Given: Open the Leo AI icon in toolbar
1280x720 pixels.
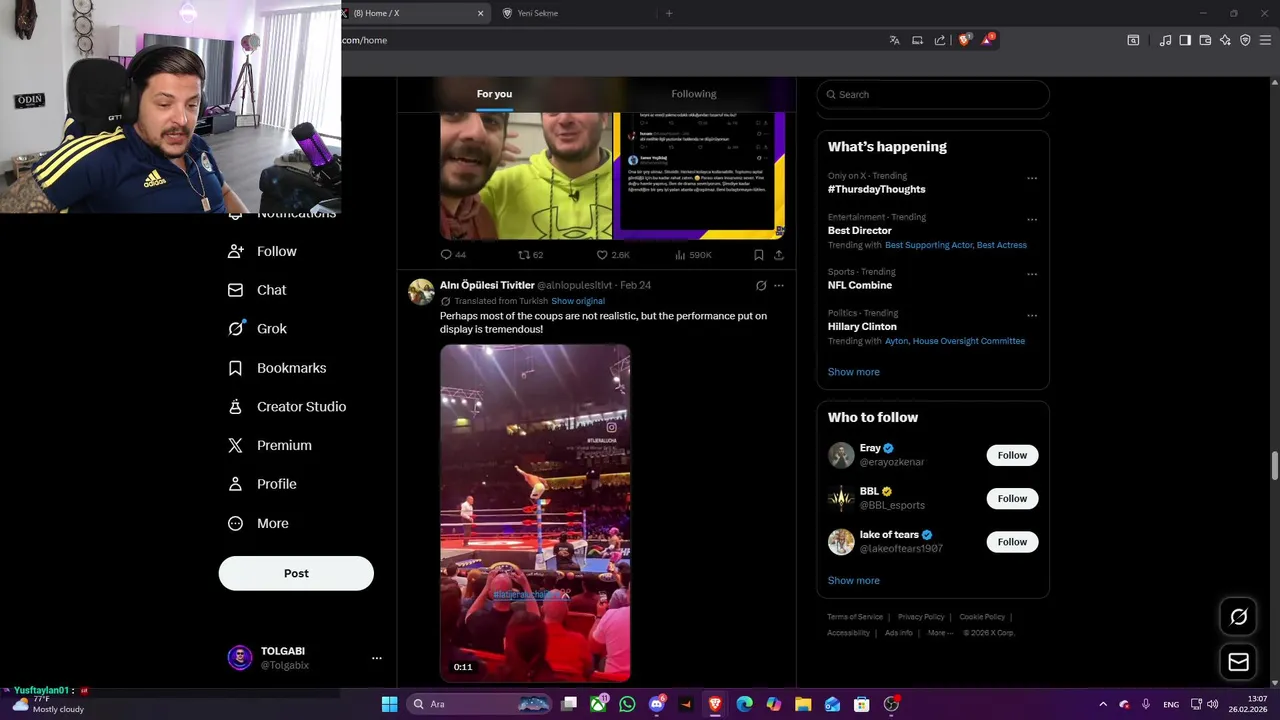Looking at the screenshot, I should (1225, 40).
